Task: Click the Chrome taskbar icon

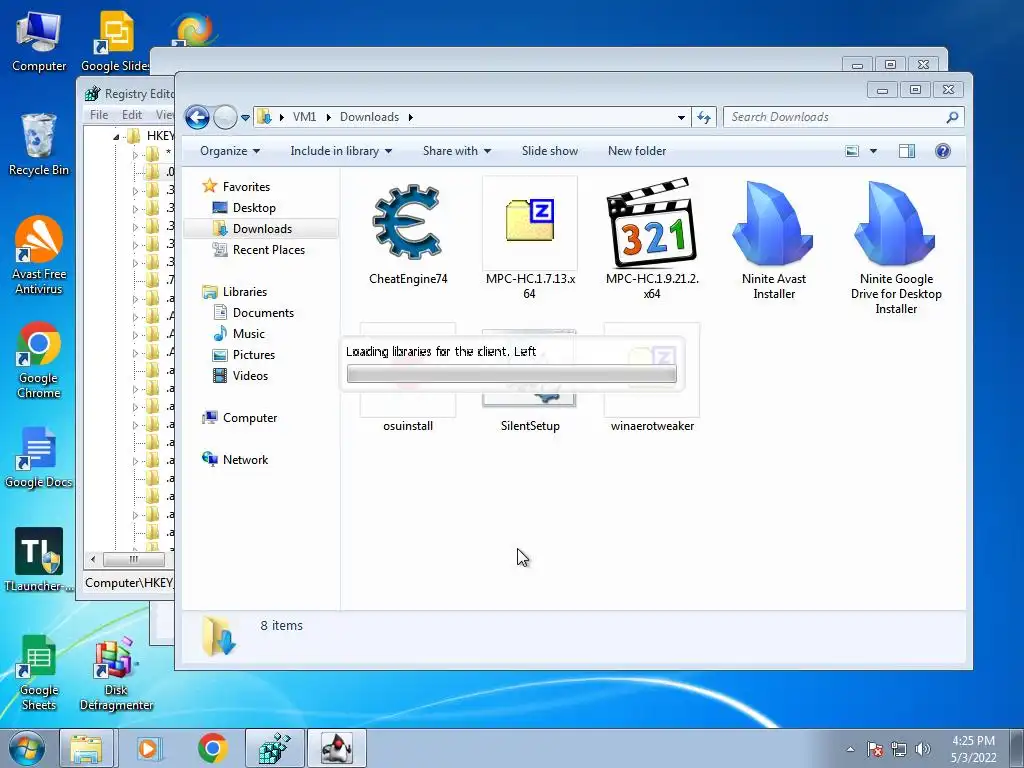Action: (212, 748)
